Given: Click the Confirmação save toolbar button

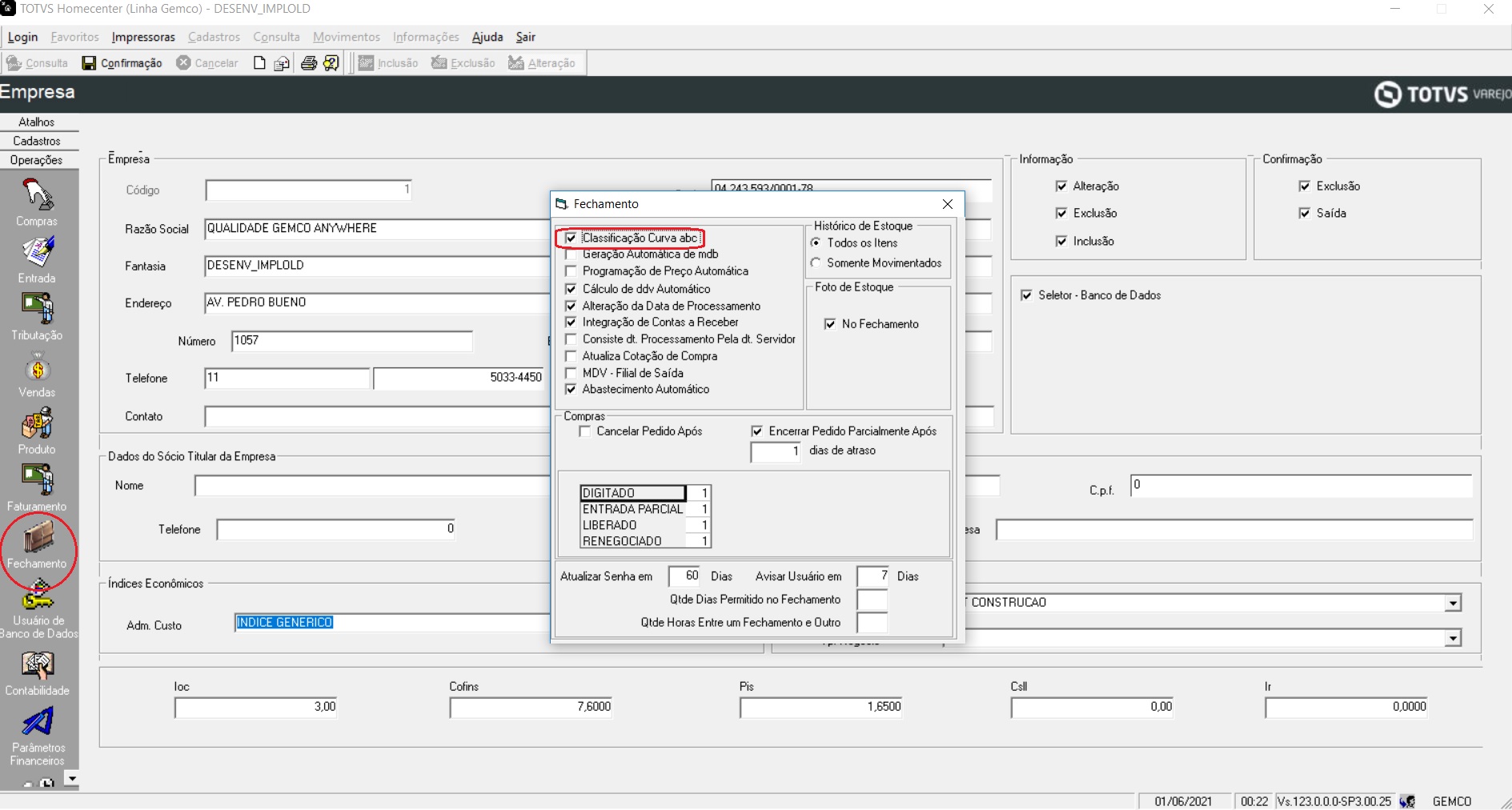Looking at the screenshot, I should point(122,63).
